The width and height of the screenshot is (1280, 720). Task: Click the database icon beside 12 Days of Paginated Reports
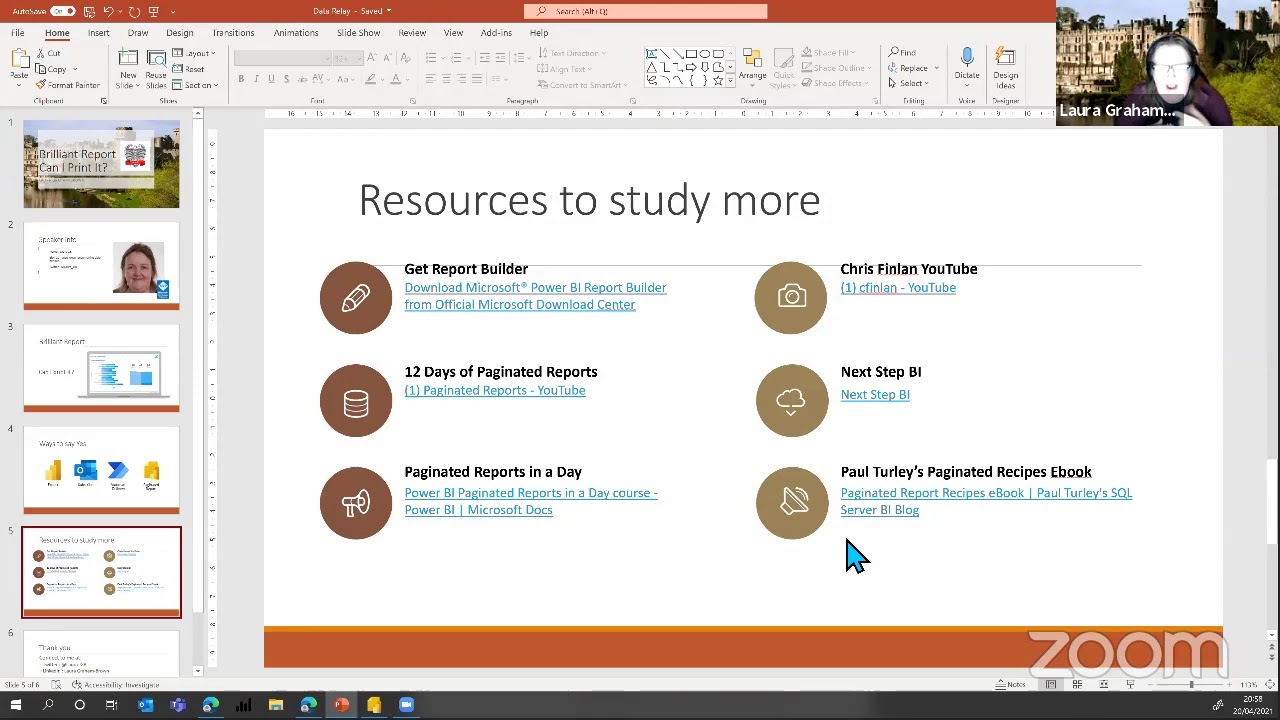[x=356, y=401]
